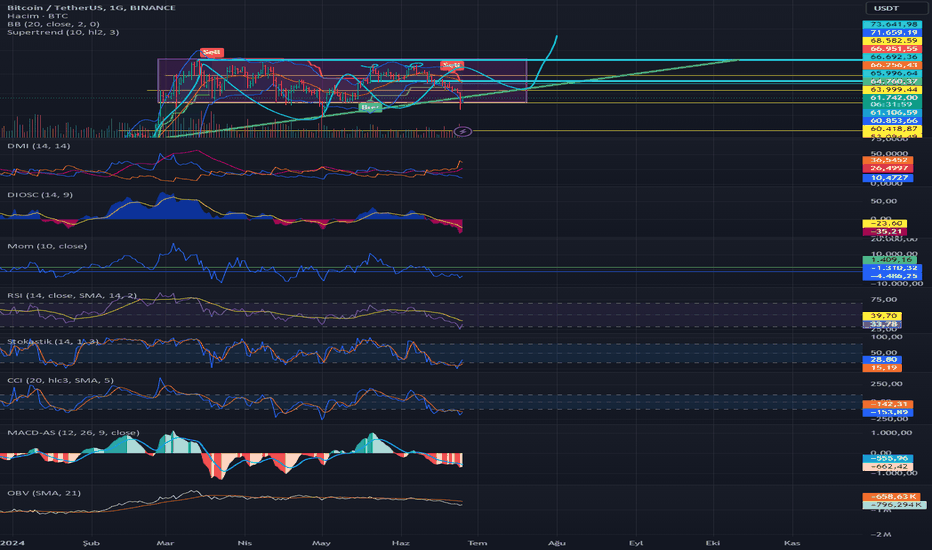Click the Ağu month label on time axis
Viewport: 932px width, 550px height.
[556, 543]
